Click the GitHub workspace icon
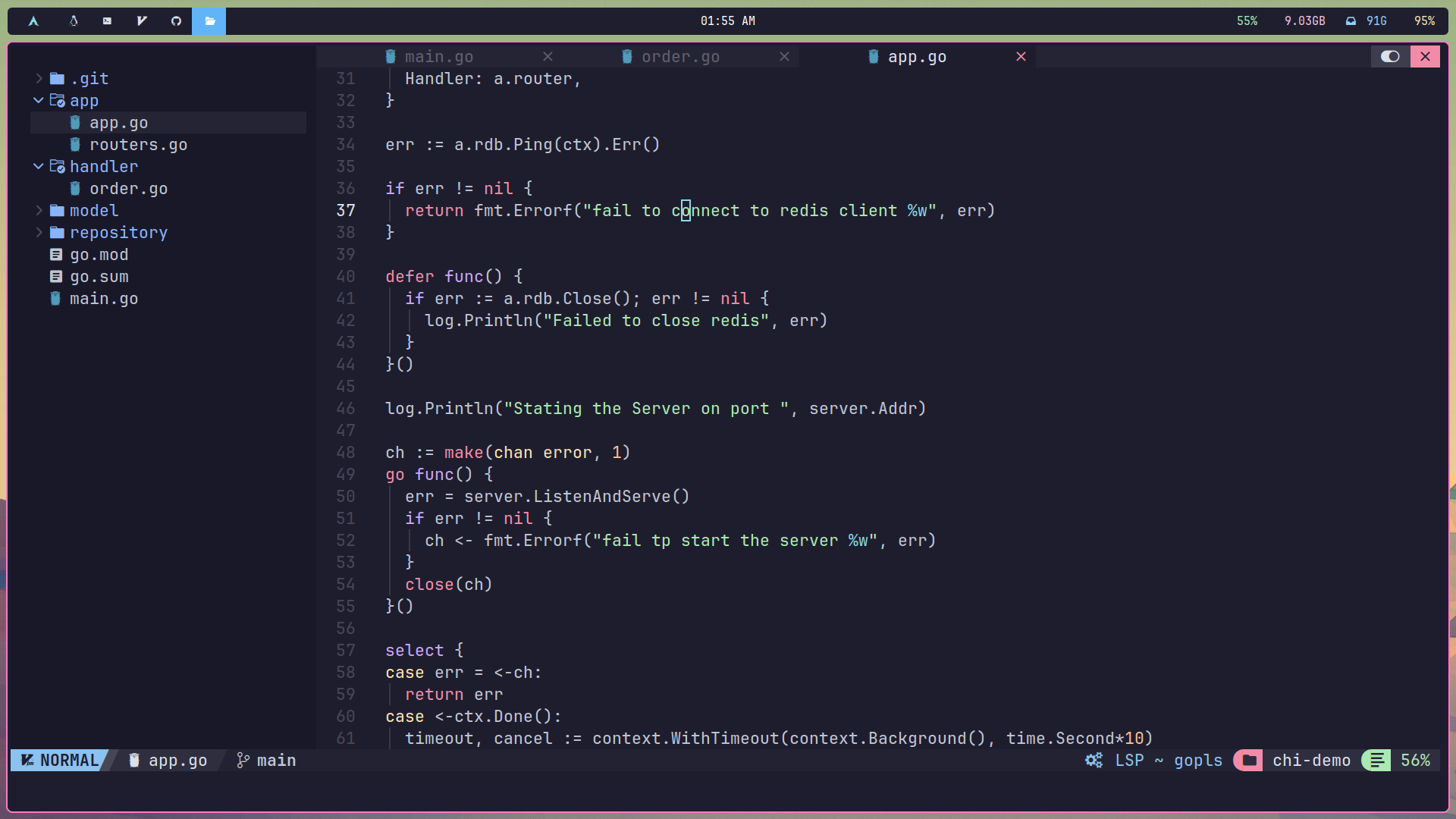This screenshot has width=1456, height=819. [x=176, y=21]
